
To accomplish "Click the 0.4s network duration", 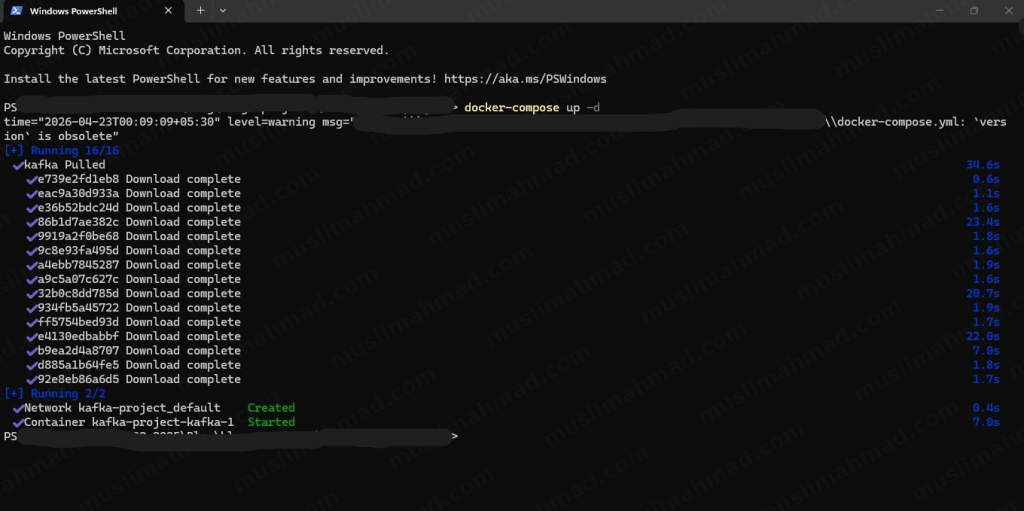I will (986, 408).
